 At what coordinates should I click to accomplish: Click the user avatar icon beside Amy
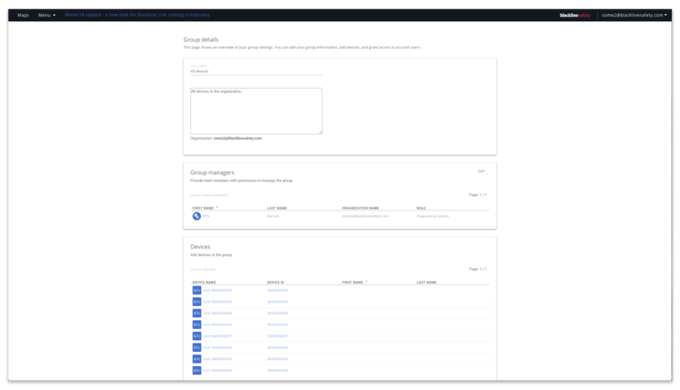[x=196, y=216]
